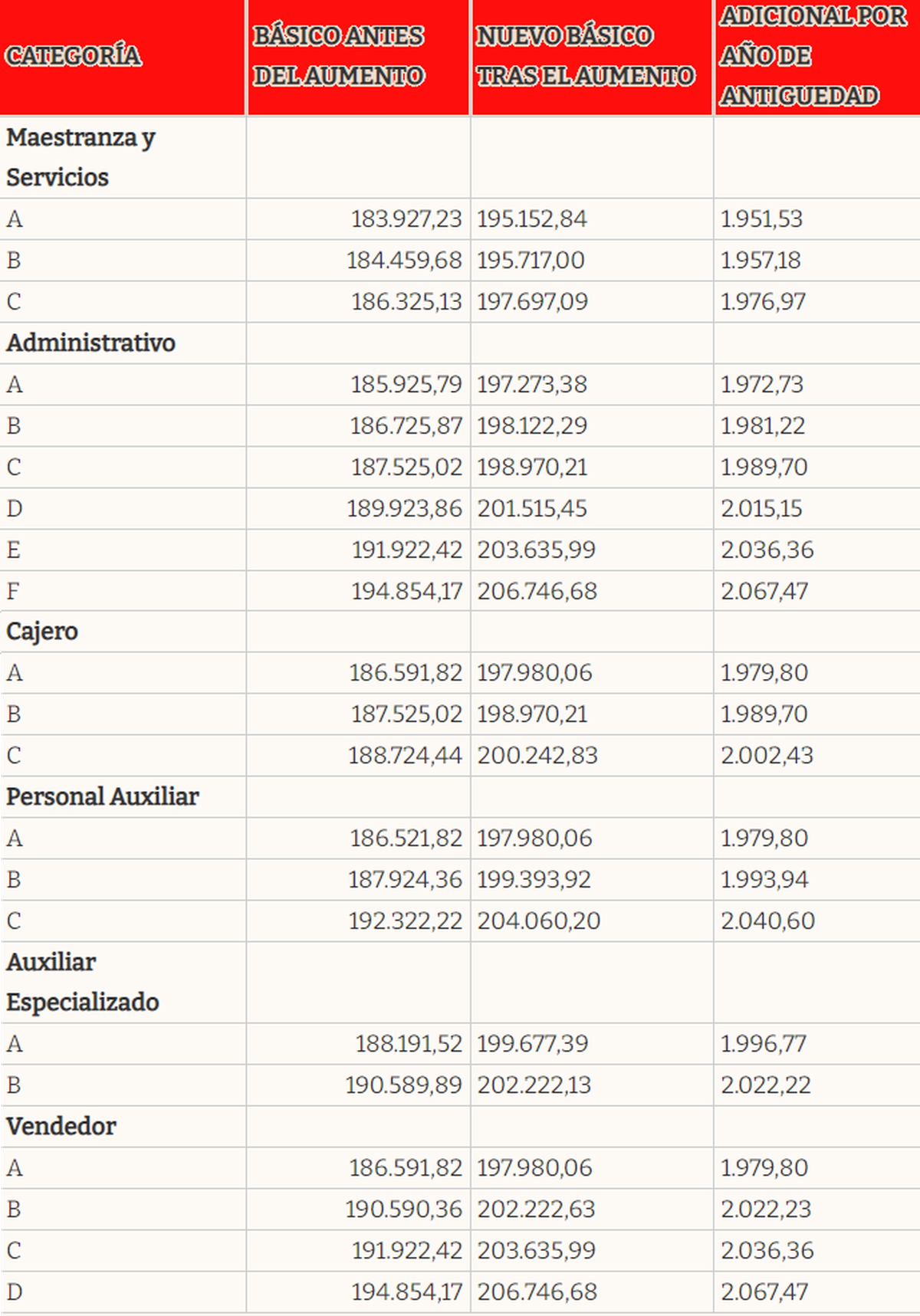The image size is (920, 1316).
Task: Select the 1.996,77 additional amount cell
Action: (763, 1044)
